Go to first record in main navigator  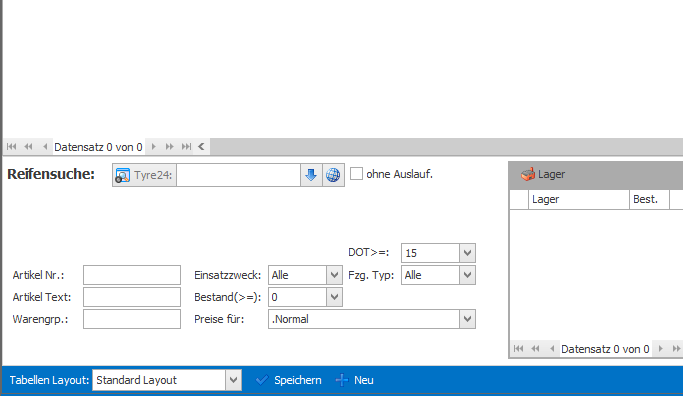tap(12, 147)
